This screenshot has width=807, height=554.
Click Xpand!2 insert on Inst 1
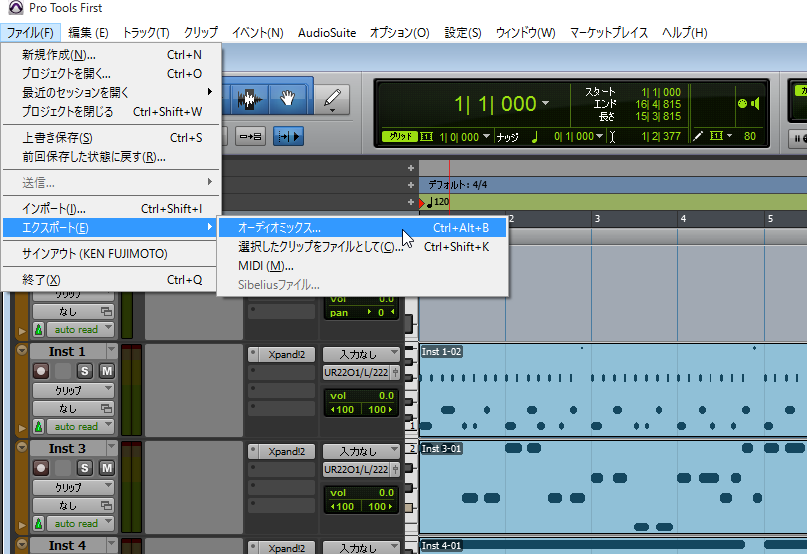click(286, 354)
